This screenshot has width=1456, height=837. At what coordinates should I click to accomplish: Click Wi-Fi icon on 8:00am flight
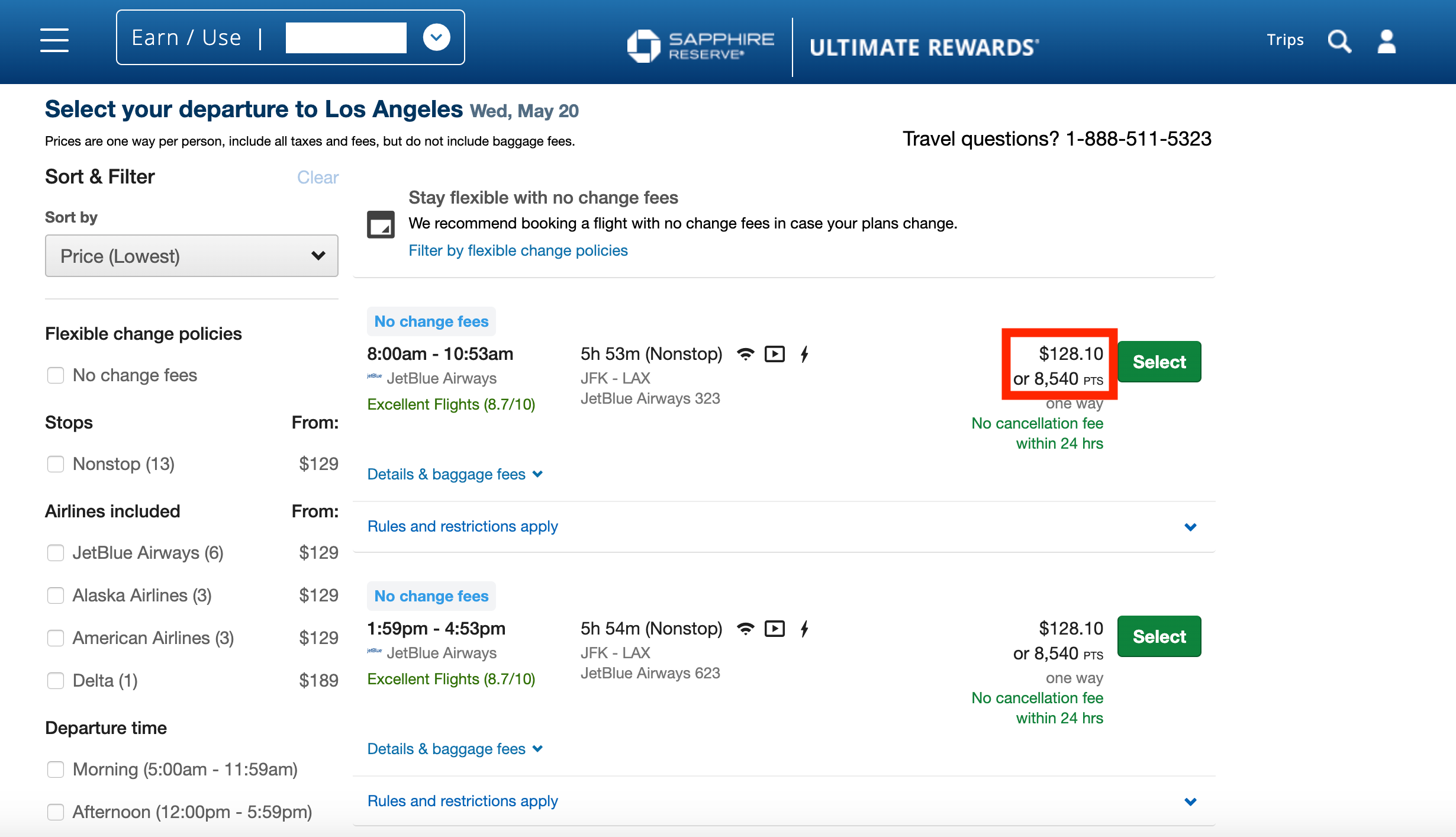[746, 354]
